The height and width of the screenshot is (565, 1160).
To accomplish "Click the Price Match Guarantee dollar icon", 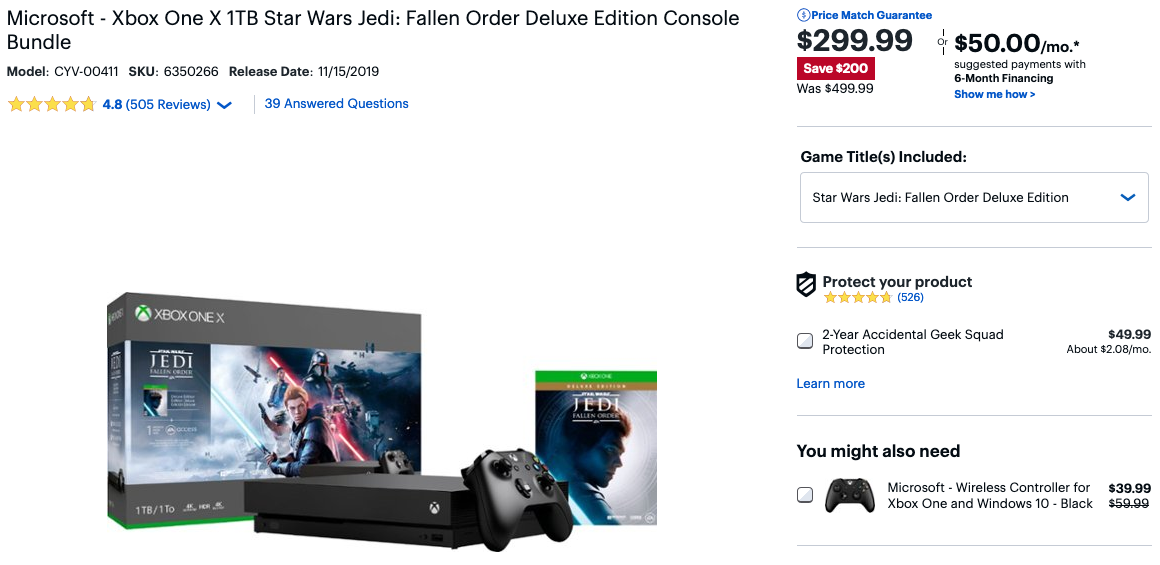I will tap(804, 15).
